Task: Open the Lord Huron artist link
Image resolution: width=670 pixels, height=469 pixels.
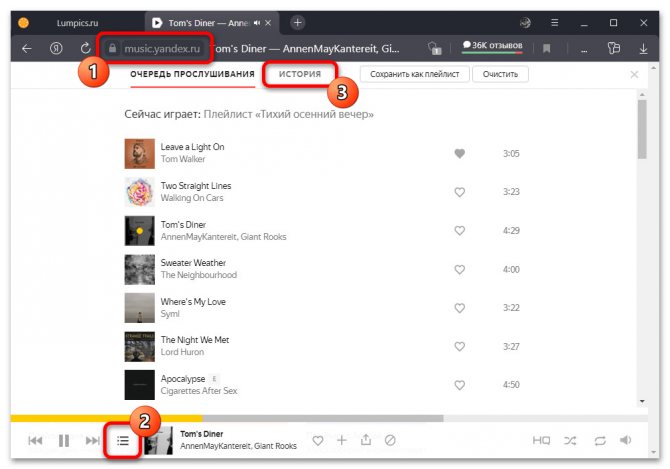Action: (x=182, y=352)
